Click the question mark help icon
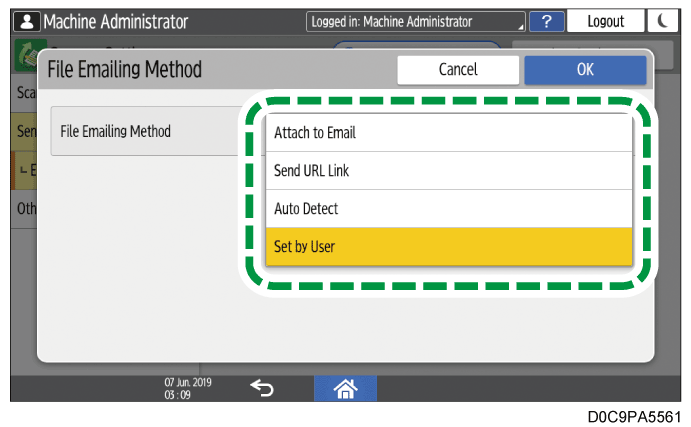This screenshot has height=427, width=691. tap(547, 21)
